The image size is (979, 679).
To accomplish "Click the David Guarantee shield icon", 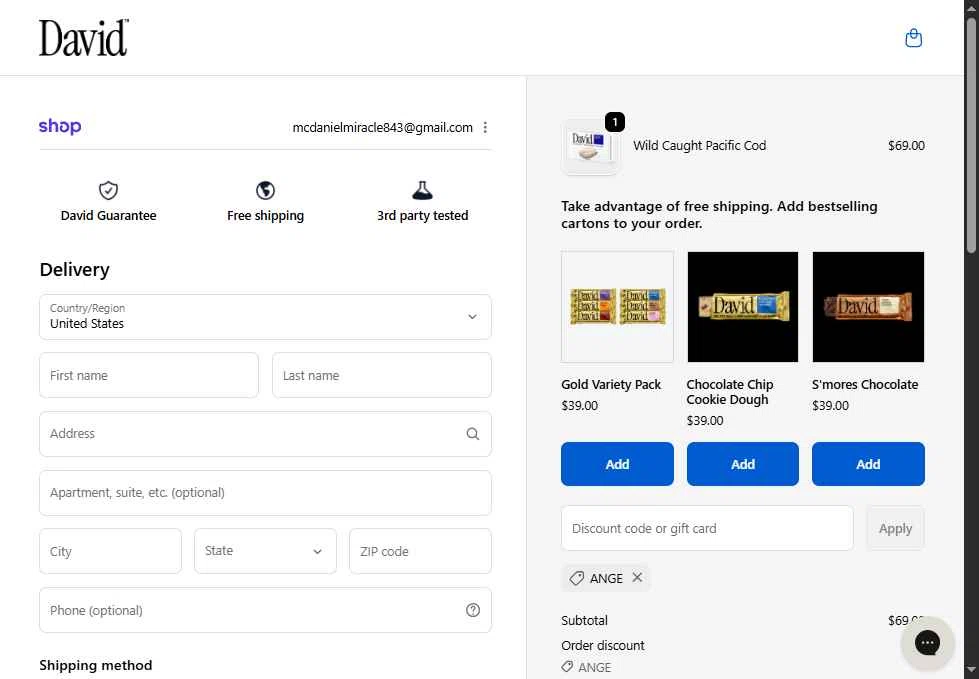I will click(109, 190).
